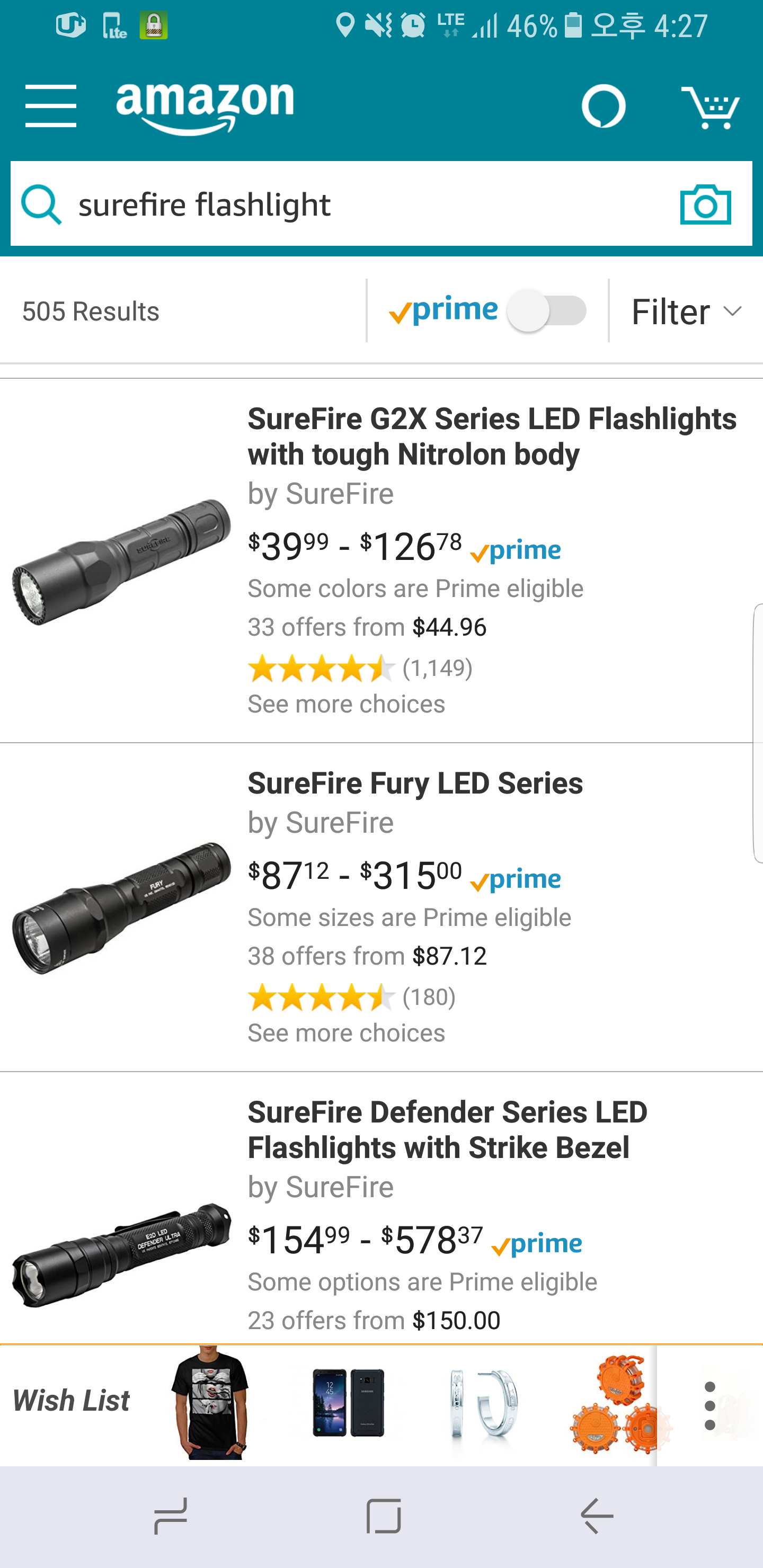Viewport: 763px width, 1568px height.
Task: See more choices for Fury LED Series
Action: coord(346,1033)
